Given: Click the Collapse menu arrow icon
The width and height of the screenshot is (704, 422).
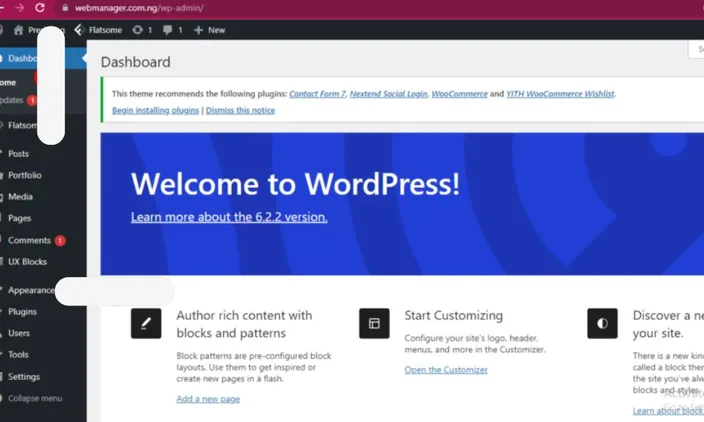Looking at the screenshot, I should coord(2,398).
